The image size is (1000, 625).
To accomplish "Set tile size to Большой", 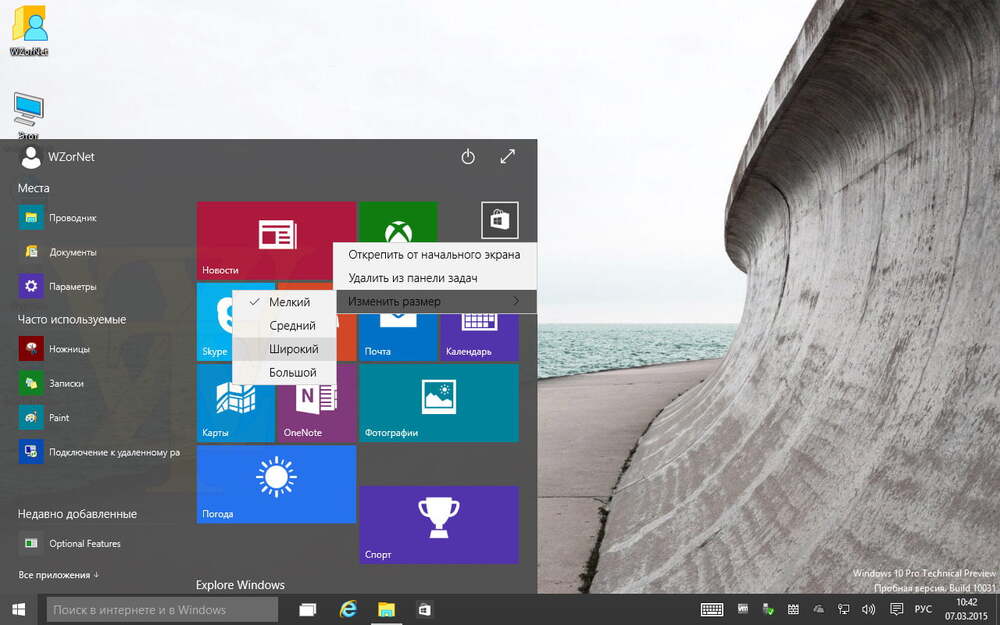I will 290,371.
